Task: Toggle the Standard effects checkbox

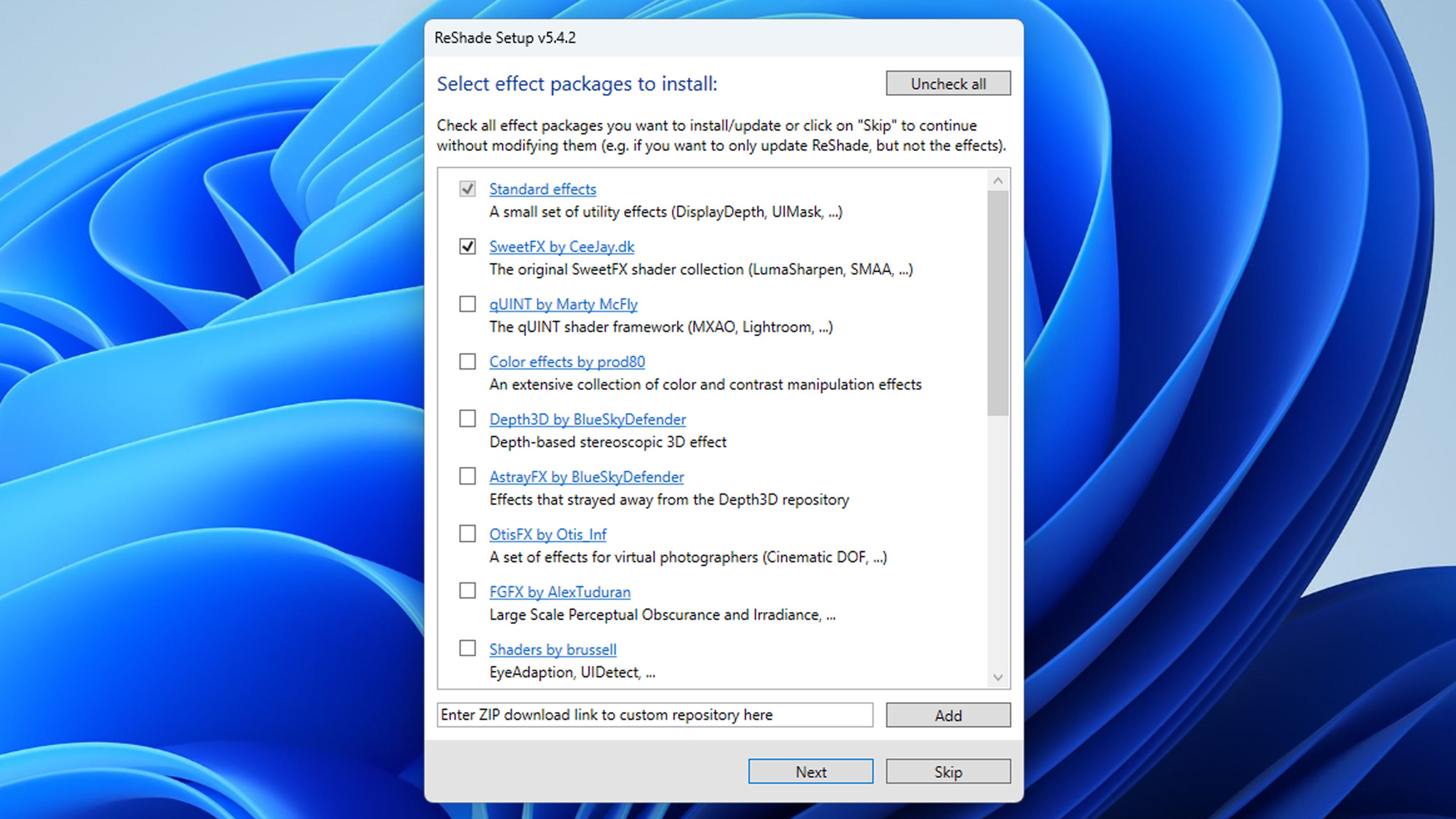Action: [x=468, y=189]
